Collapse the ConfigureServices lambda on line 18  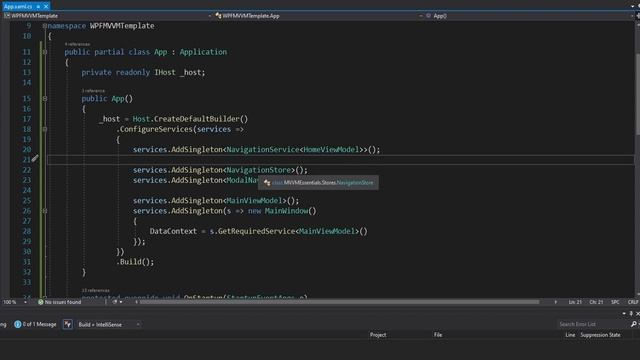click(x=45, y=129)
